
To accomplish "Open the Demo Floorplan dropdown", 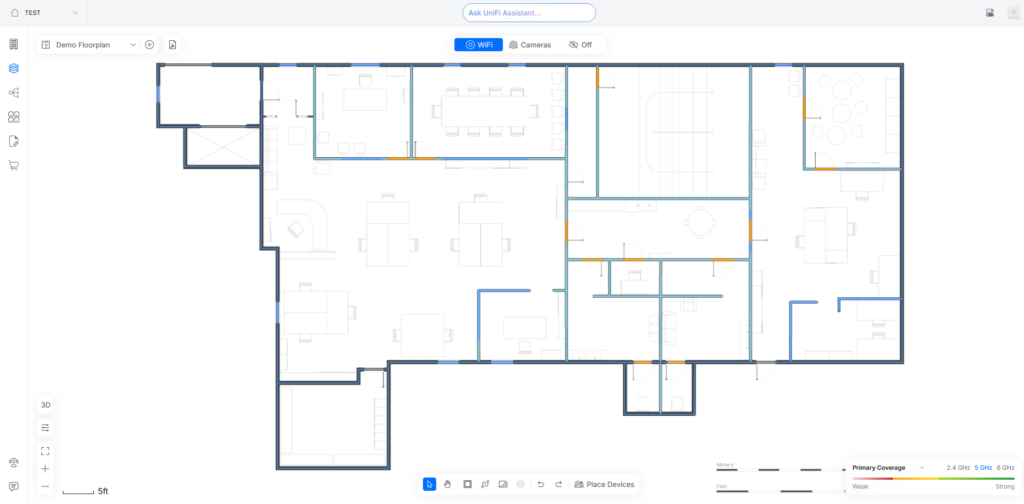I will (88, 44).
